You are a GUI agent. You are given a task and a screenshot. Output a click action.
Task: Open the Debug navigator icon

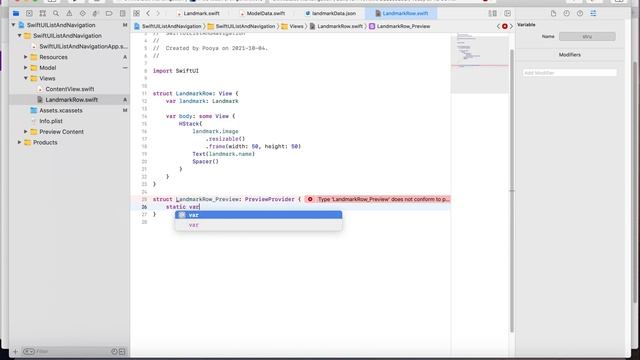(x=96, y=13)
